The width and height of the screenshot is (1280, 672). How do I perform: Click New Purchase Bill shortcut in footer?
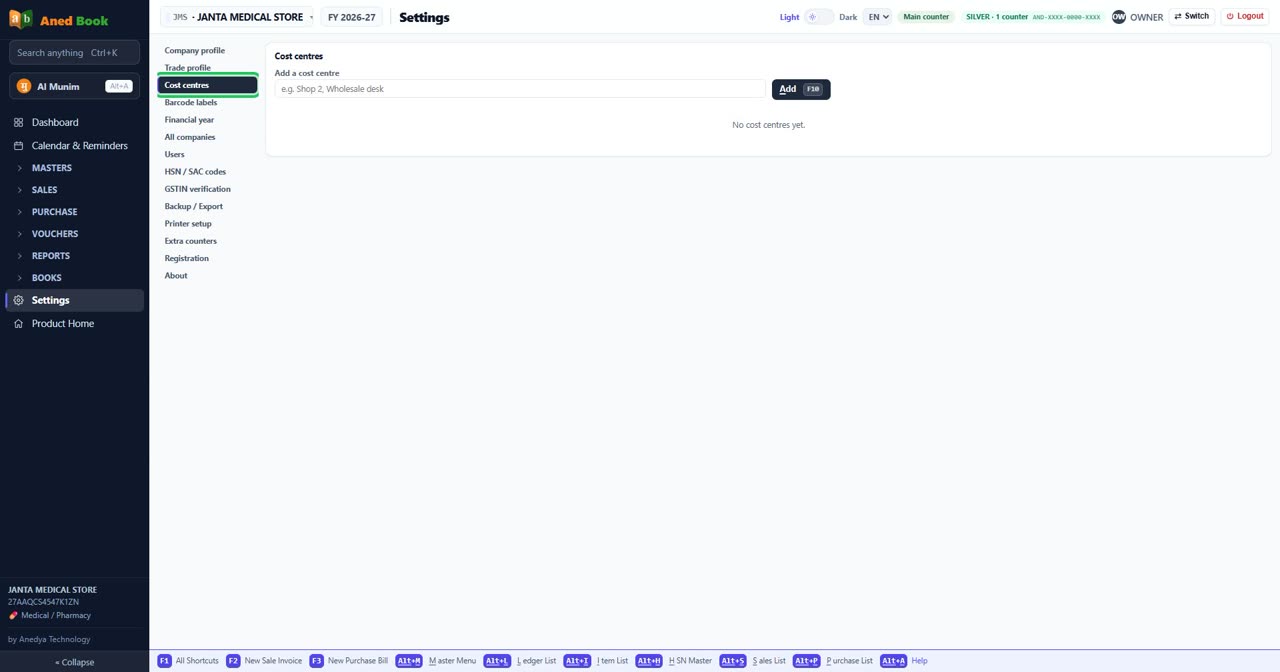click(x=348, y=661)
